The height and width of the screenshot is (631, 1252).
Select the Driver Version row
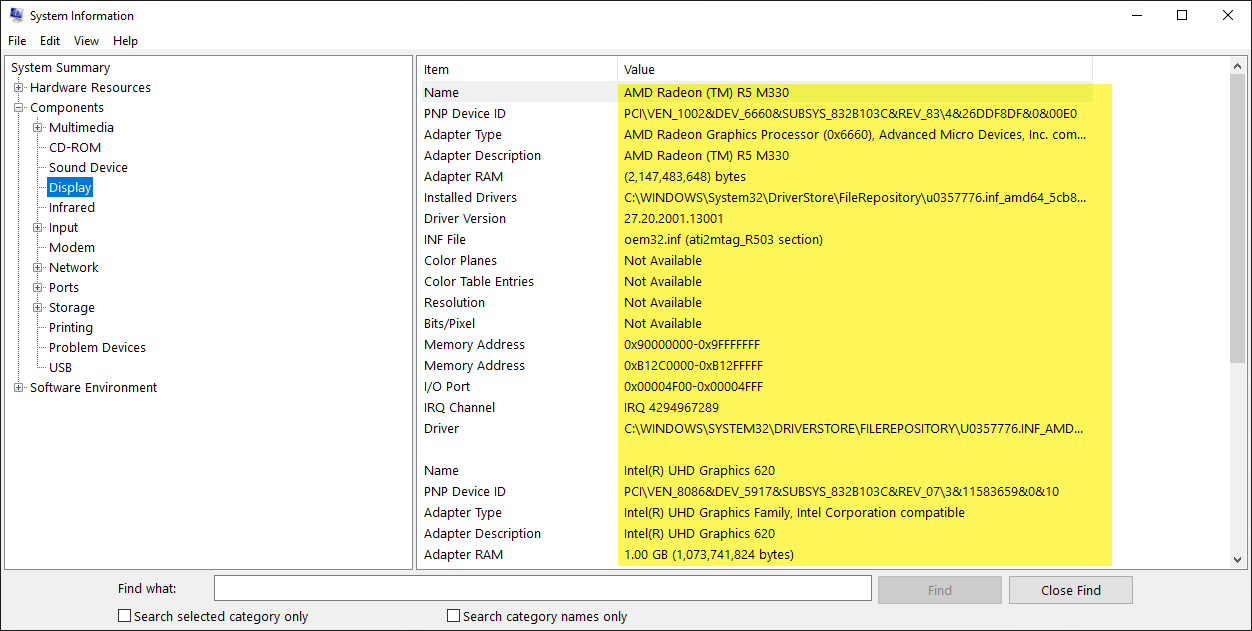(755, 218)
